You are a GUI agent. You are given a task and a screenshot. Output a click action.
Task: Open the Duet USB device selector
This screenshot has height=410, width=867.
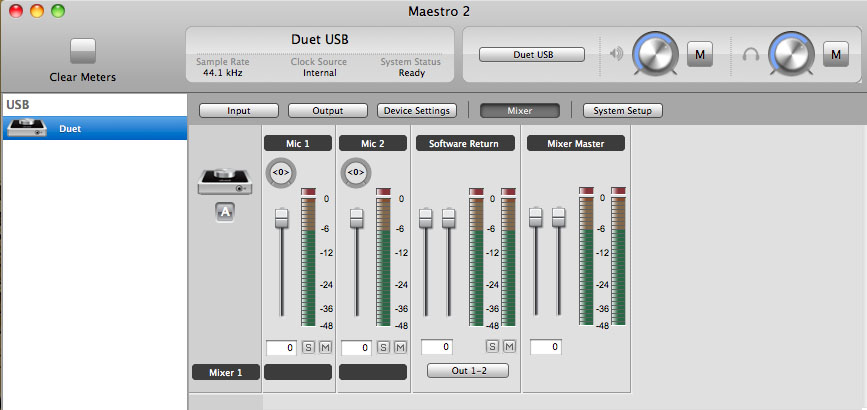point(530,55)
